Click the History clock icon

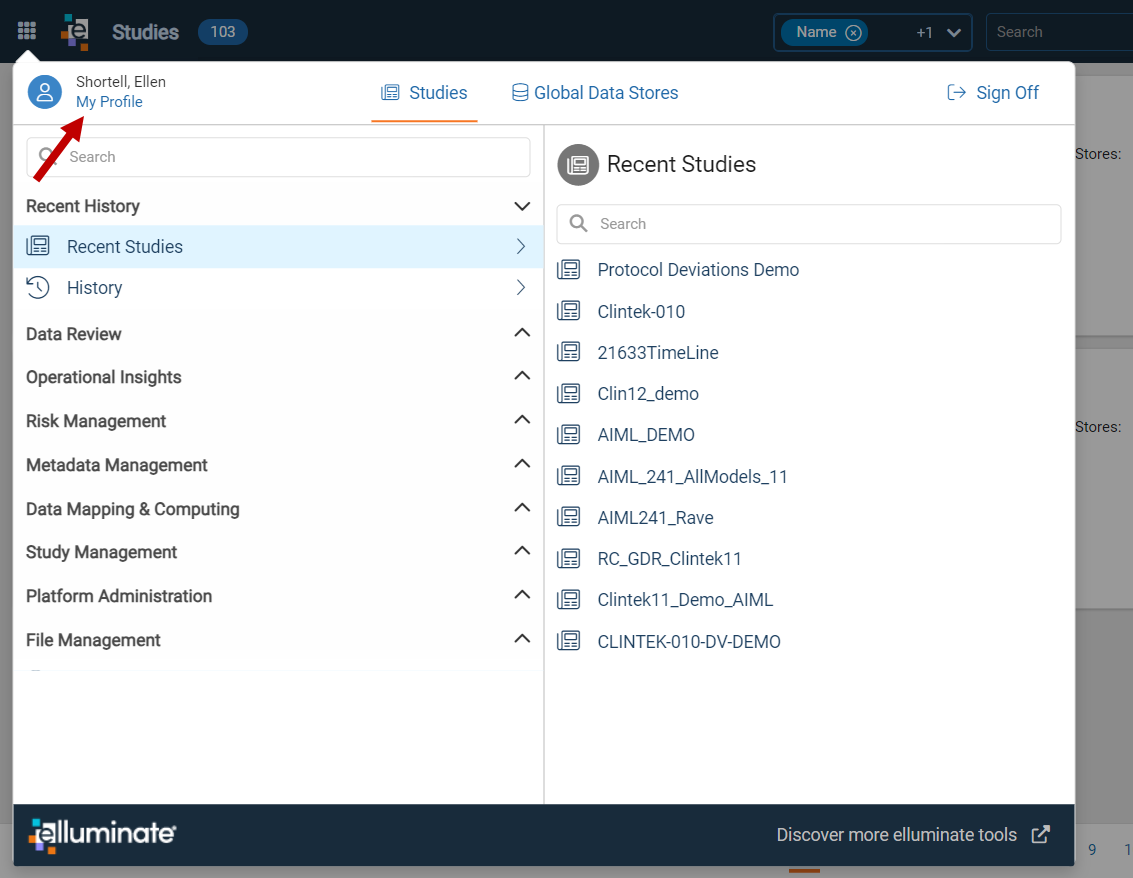(38, 288)
